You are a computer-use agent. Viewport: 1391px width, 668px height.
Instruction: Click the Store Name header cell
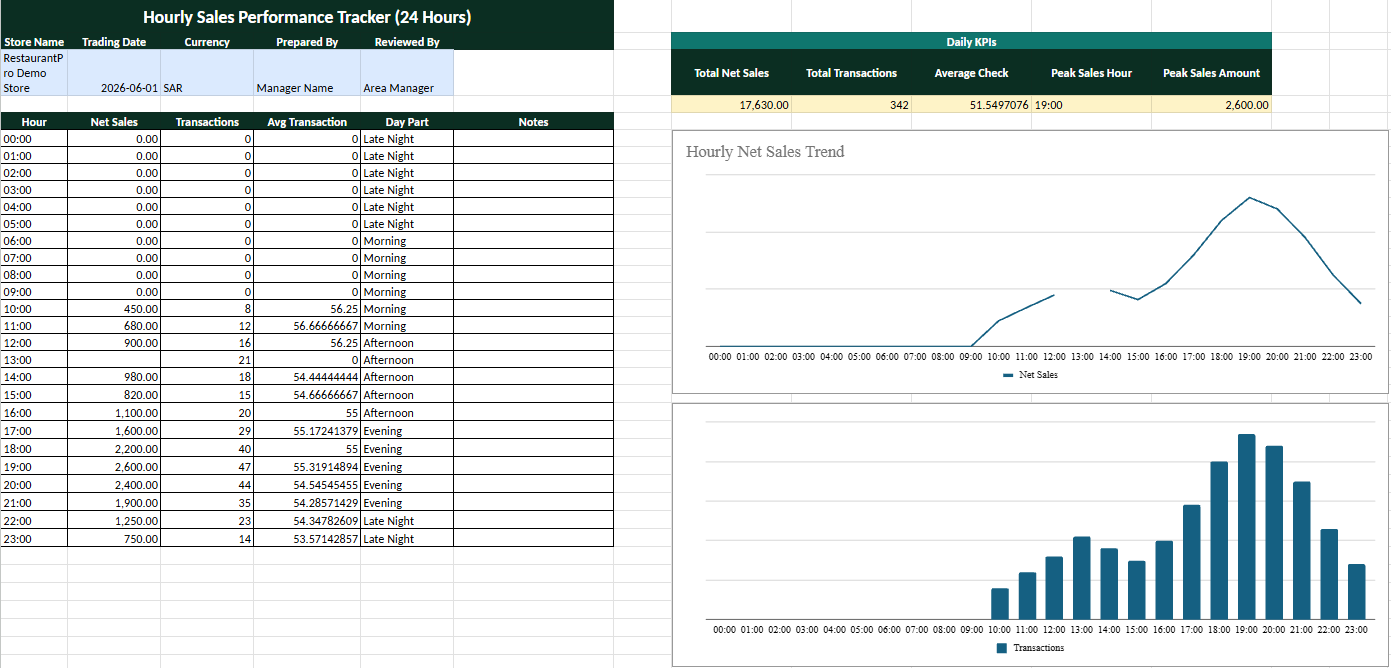[34, 42]
